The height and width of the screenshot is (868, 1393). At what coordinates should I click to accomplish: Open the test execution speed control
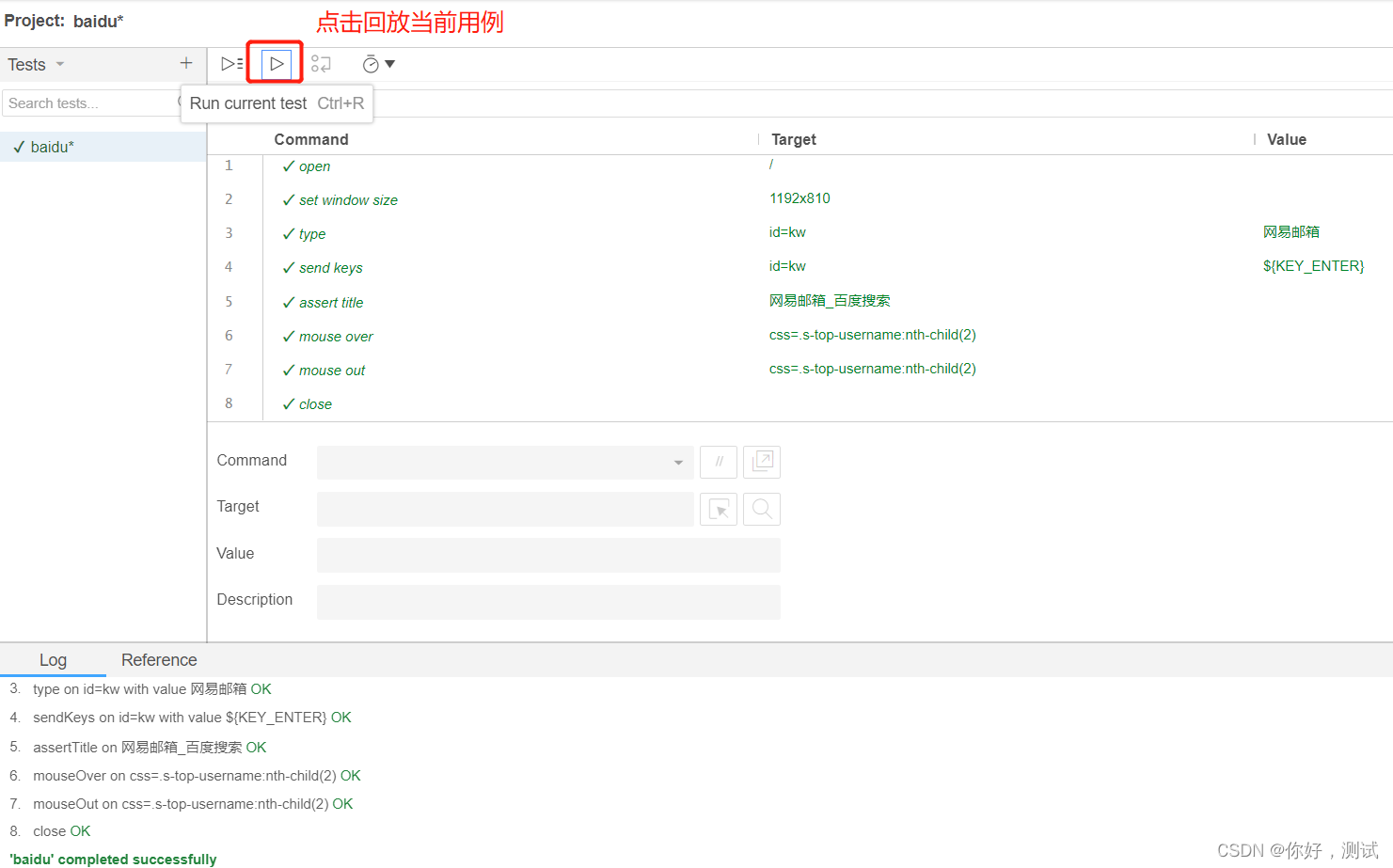372,63
